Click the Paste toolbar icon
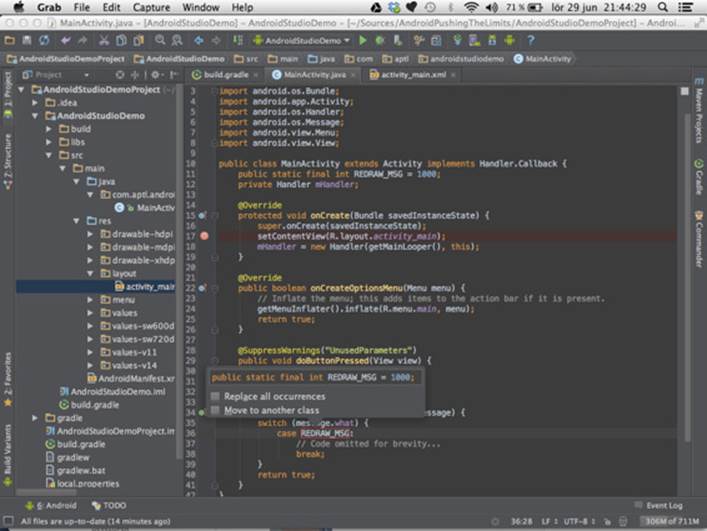This screenshot has height=531, width=707. (138, 41)
